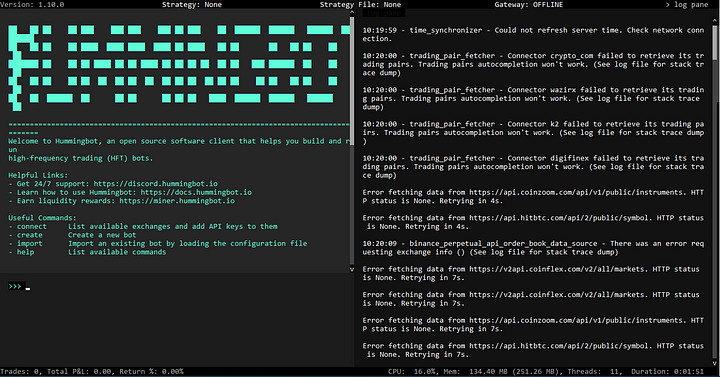The width and height of the screenshot is (720, 377).
Task: Click the coinzoom 'Retrying in 7s' error entry
Action: click(x=533, y=325)
